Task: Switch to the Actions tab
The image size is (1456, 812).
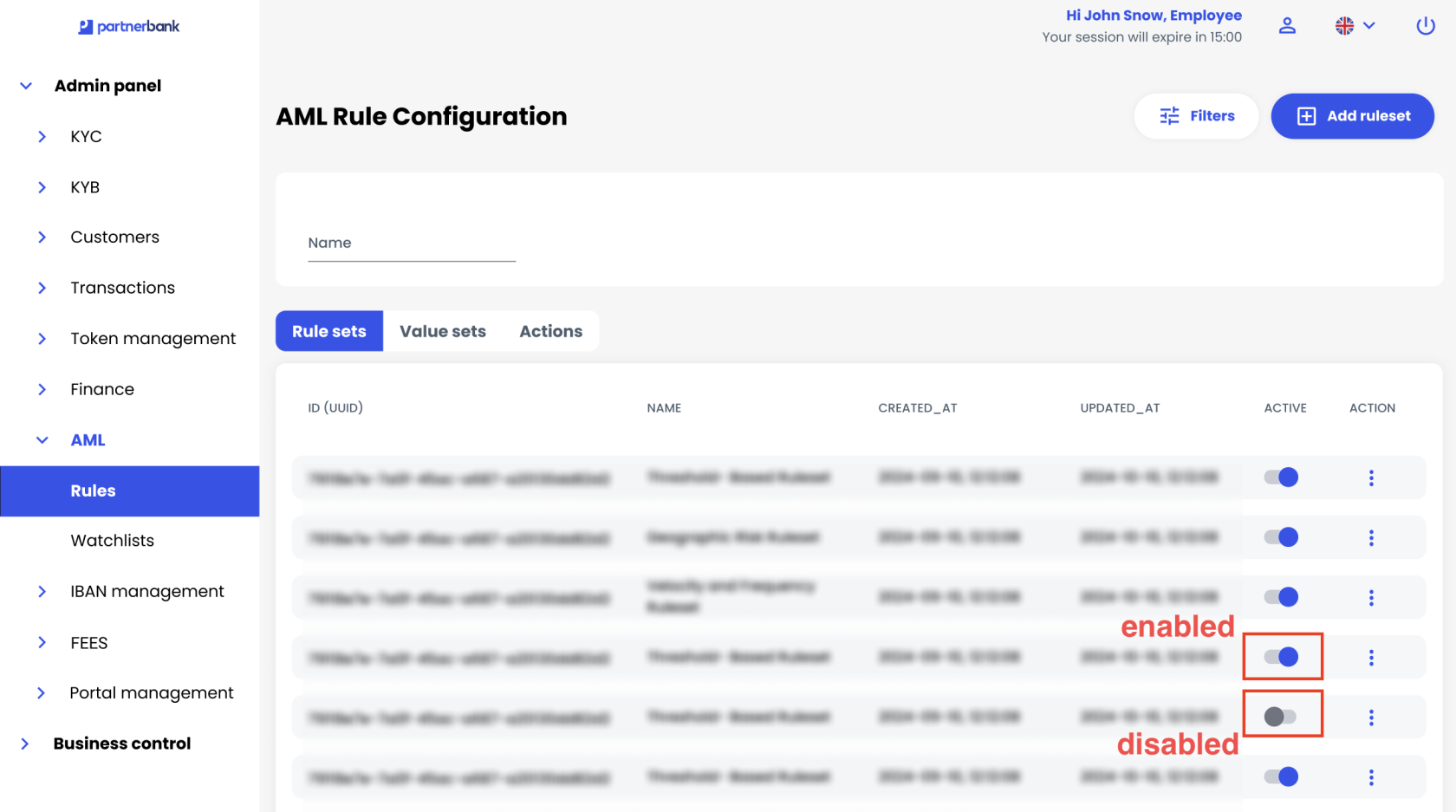Action: tap(550, 331)
